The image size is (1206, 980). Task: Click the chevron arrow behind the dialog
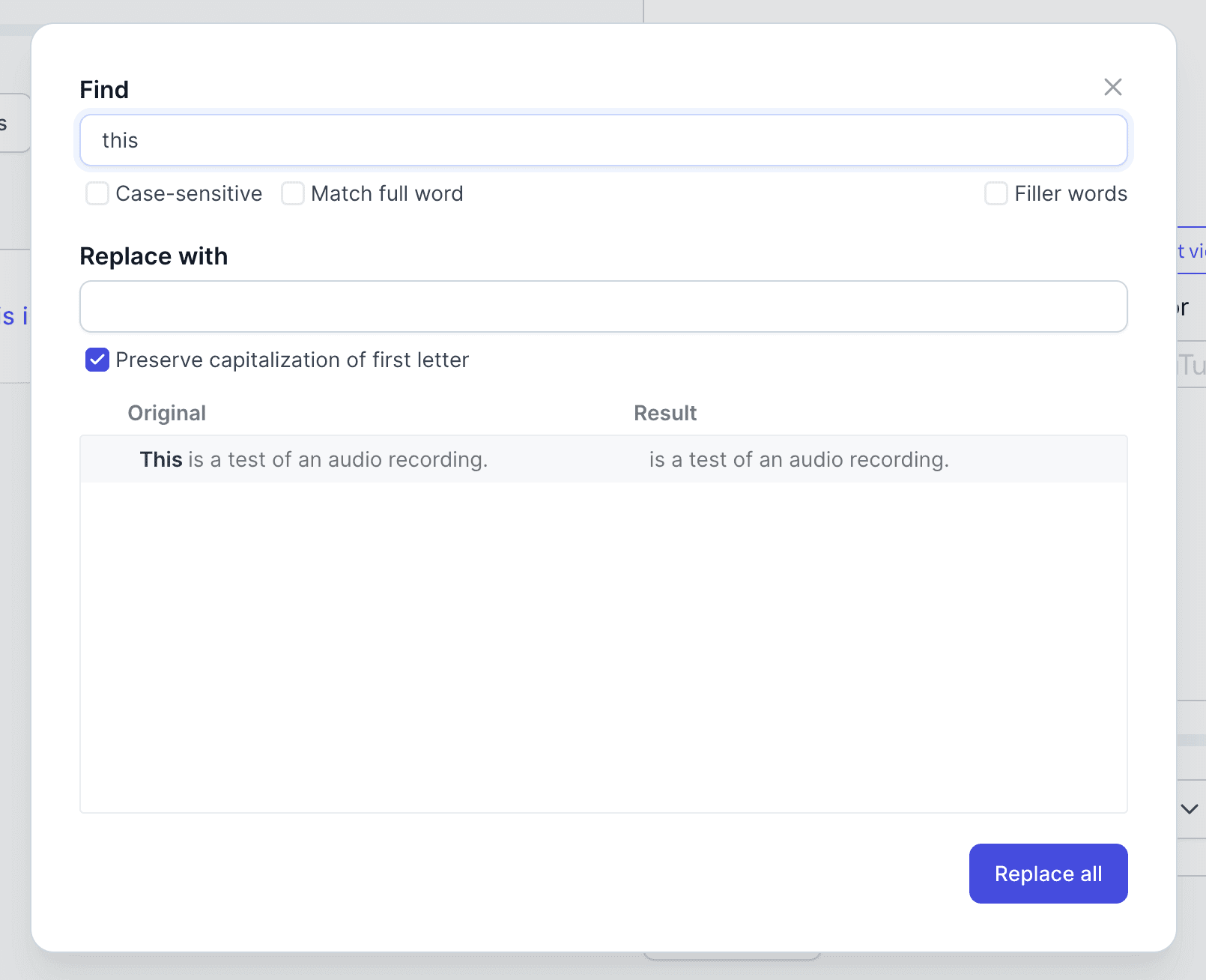[x=1190, y=809]
